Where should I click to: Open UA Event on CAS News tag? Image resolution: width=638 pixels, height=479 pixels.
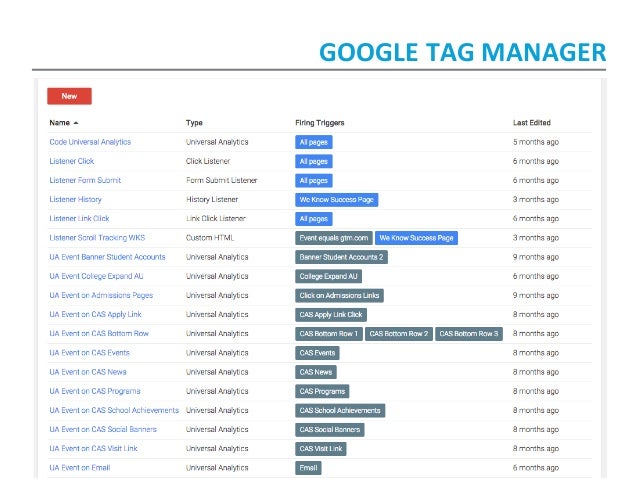[x=88, y=372]
